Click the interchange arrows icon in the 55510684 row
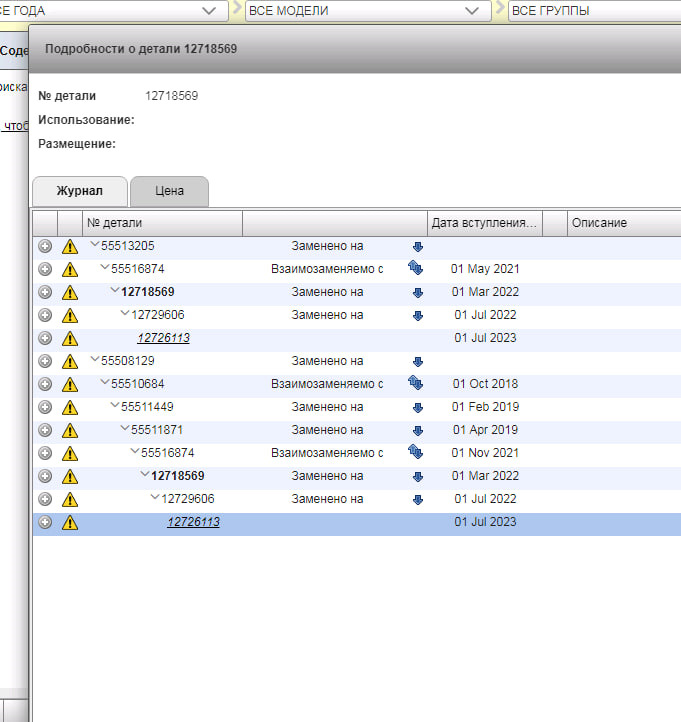 (x=417, y=384)
